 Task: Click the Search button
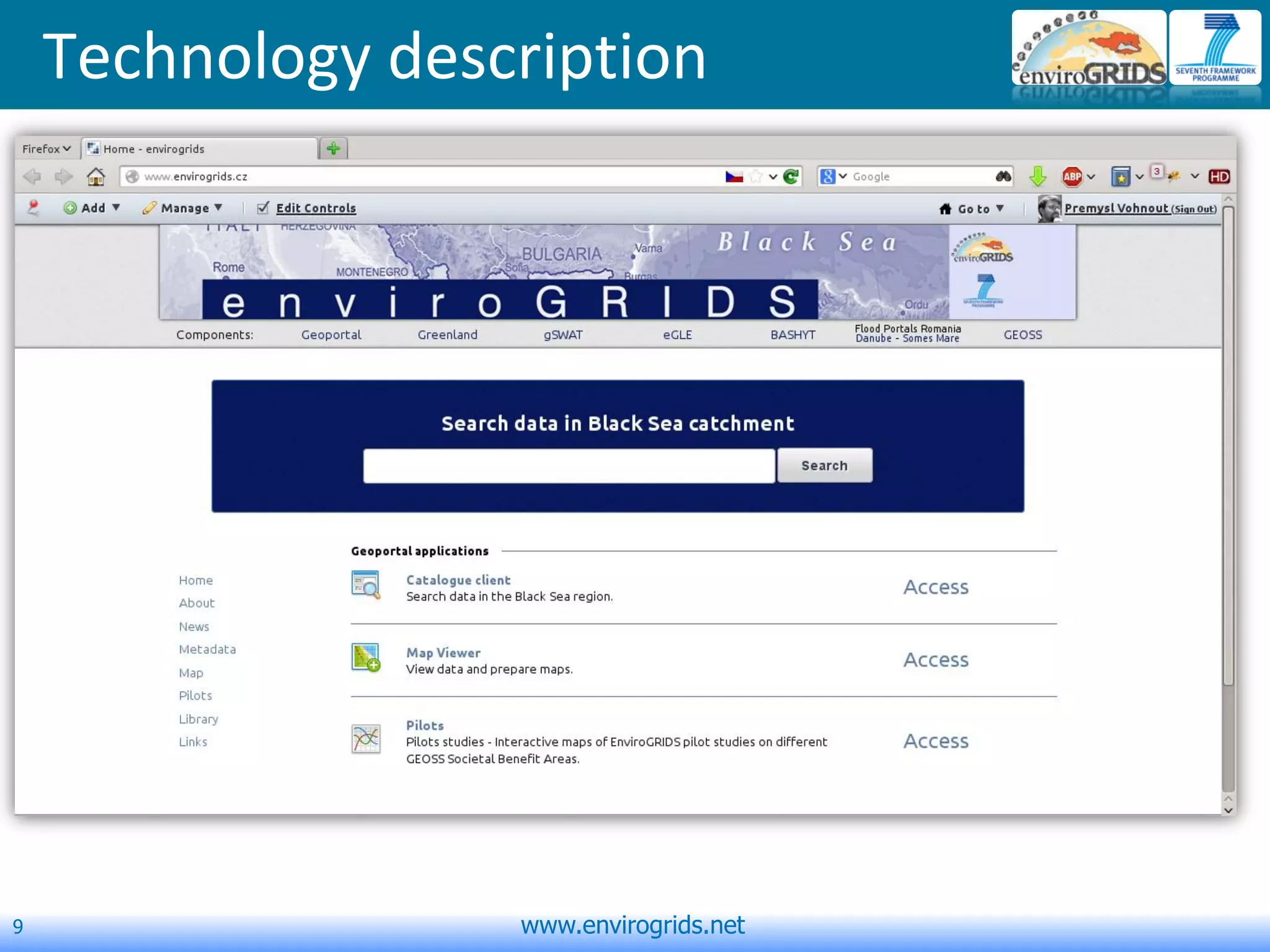point(825,465)
